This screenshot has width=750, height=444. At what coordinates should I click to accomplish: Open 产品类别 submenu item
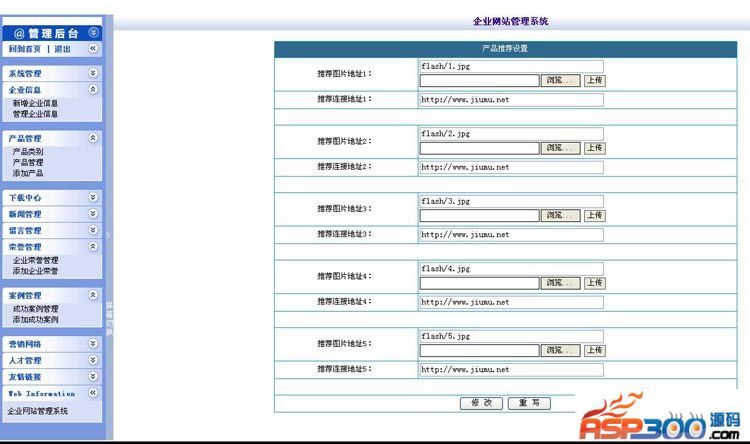[28, 152]
